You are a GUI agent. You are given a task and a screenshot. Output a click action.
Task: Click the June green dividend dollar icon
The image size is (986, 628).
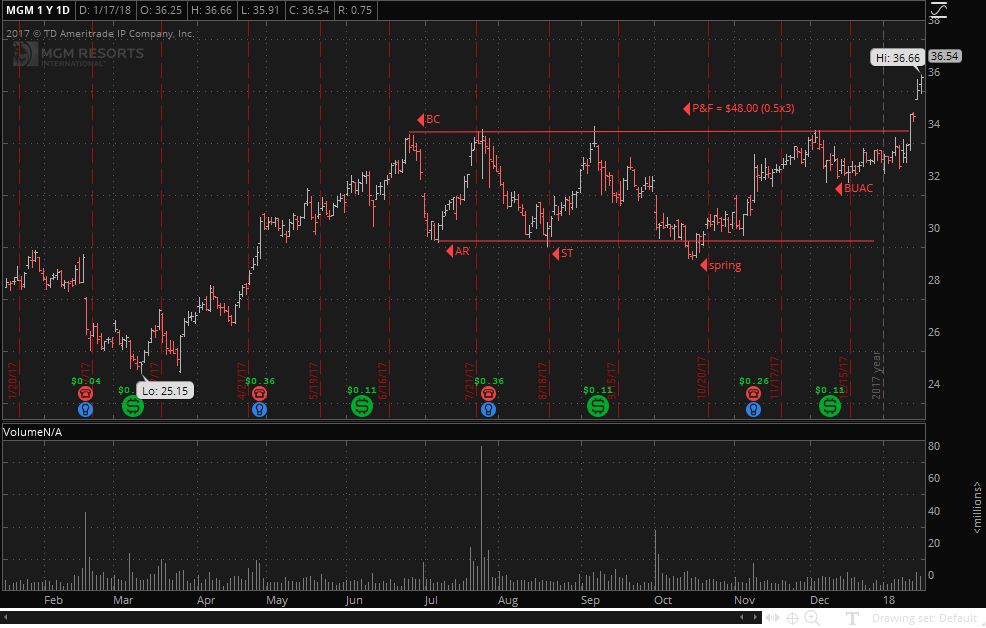(360, 406)
